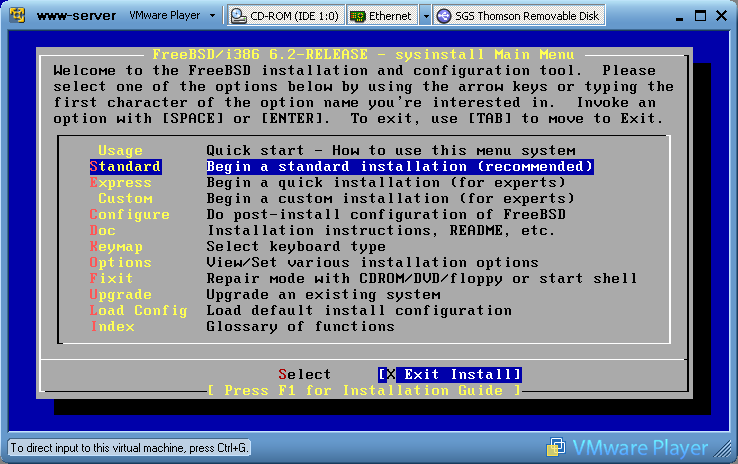Select the Index glossary entry
Image resolution: width=738 pixels, height=464 pixels.
pos(112,327)
